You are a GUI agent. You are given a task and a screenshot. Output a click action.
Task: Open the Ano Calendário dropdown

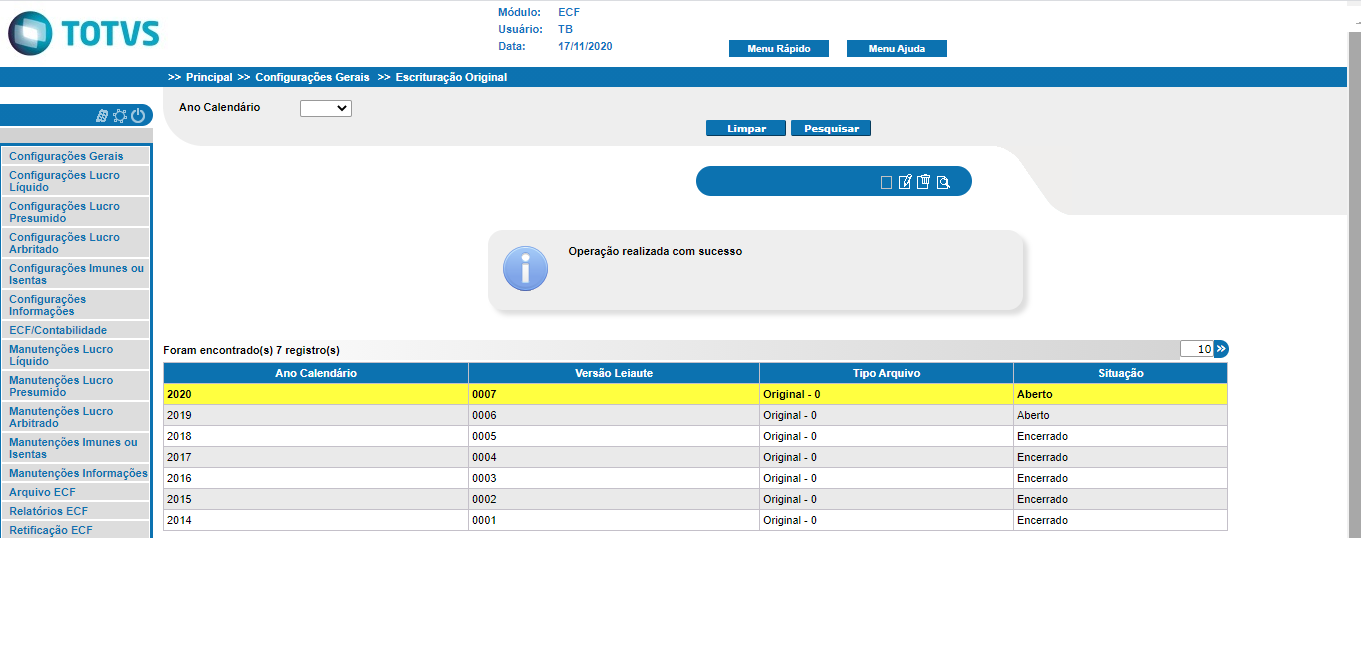tap(326, 108)
